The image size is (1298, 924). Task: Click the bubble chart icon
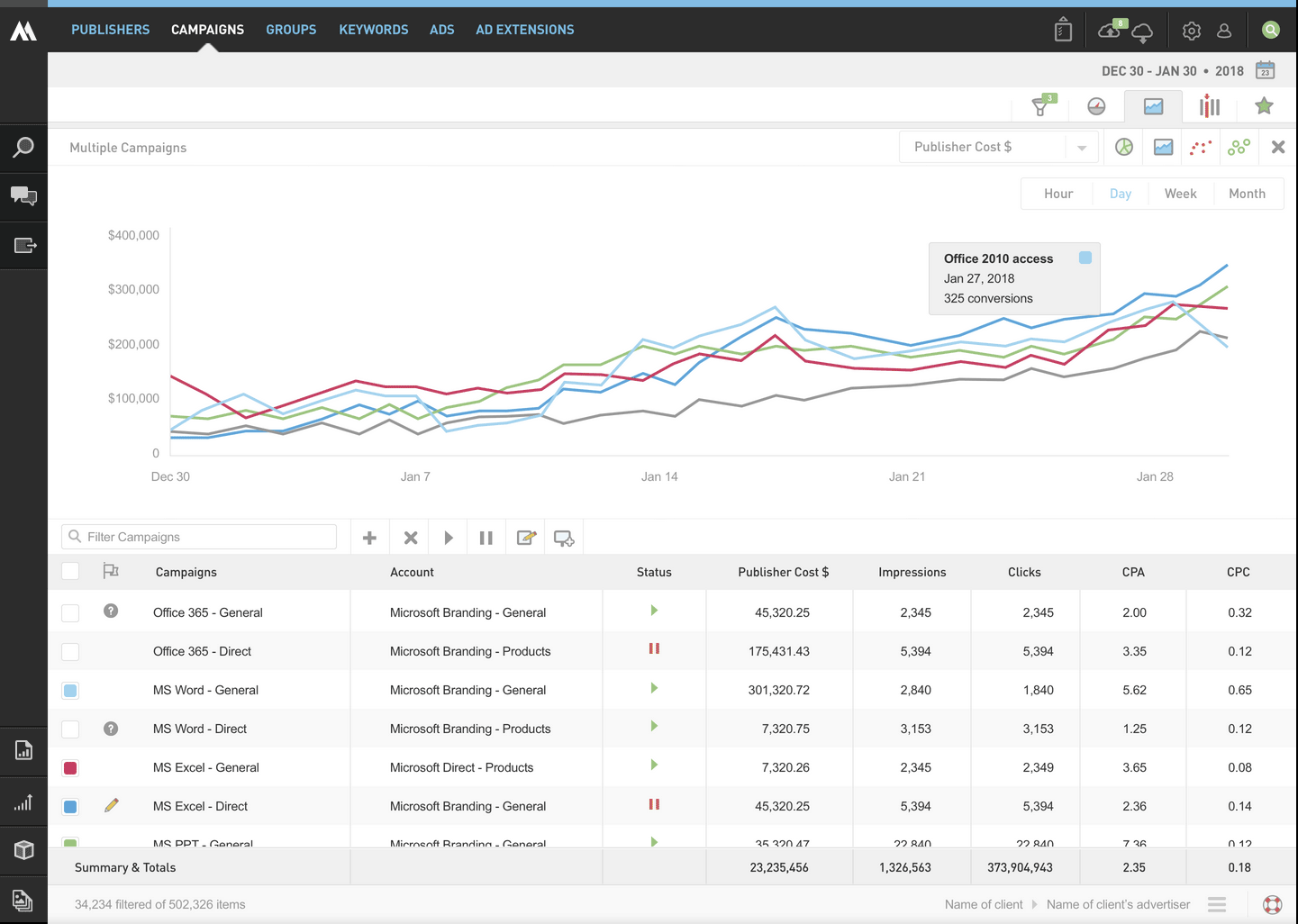[1239, 147]
